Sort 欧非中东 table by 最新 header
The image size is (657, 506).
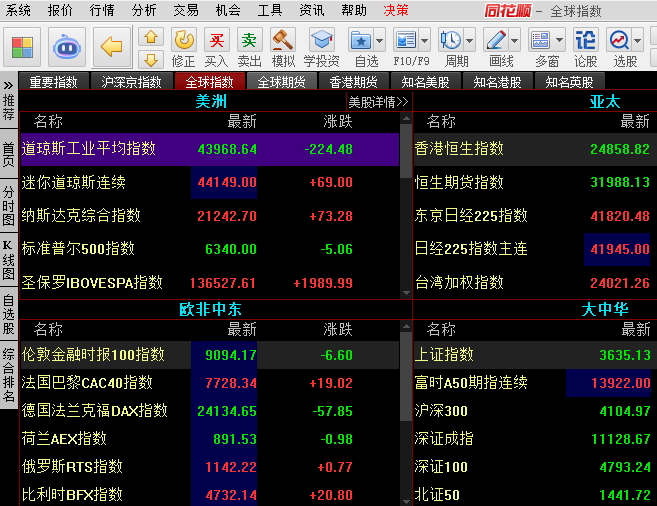coord(242,329)
